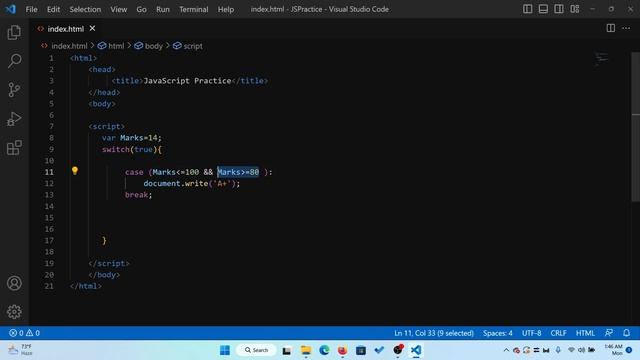
Task: Expand the body breadcrumb segment
Action: [x=148, y=46]
